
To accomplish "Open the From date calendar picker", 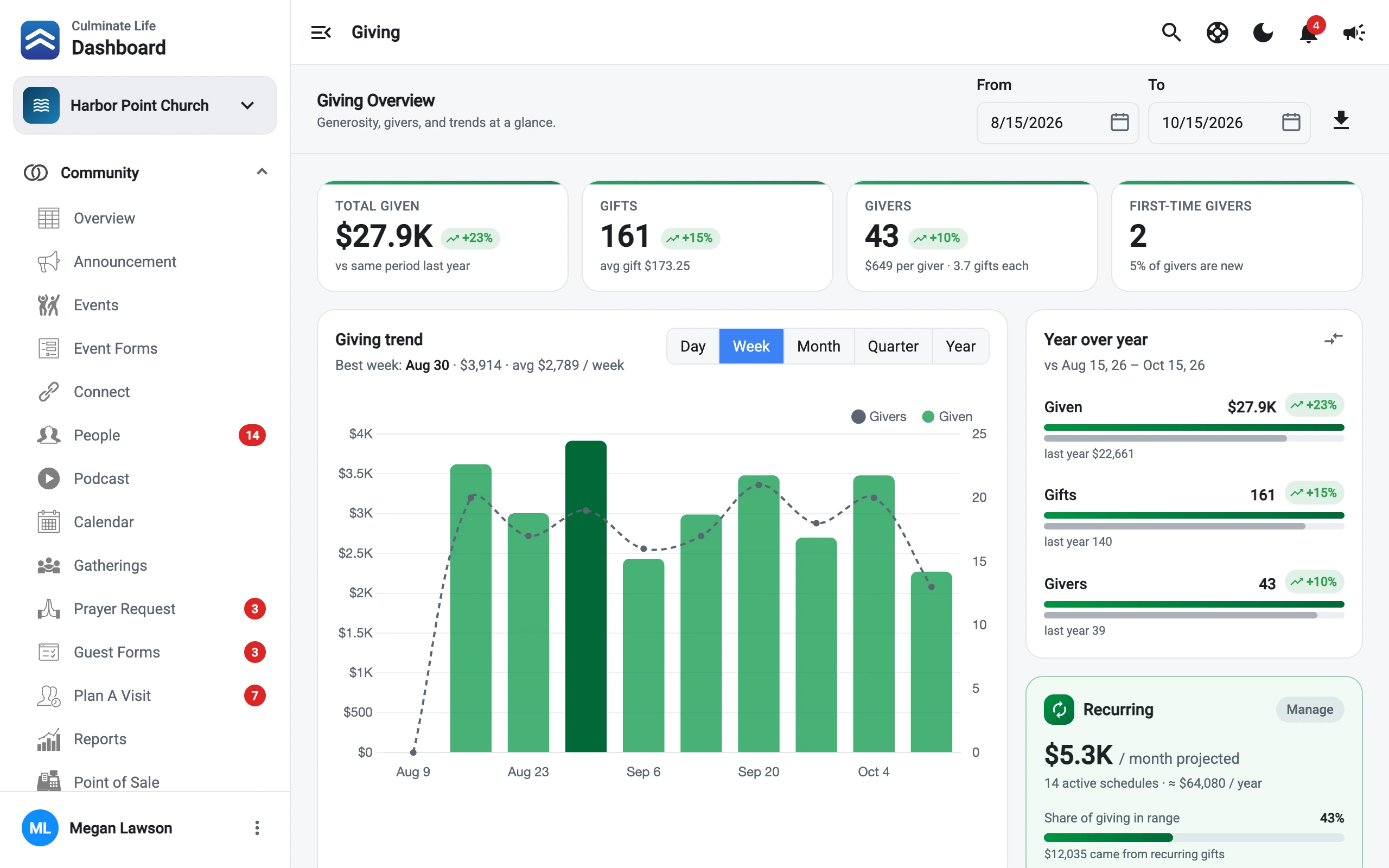I will [x=1119, y=122].
